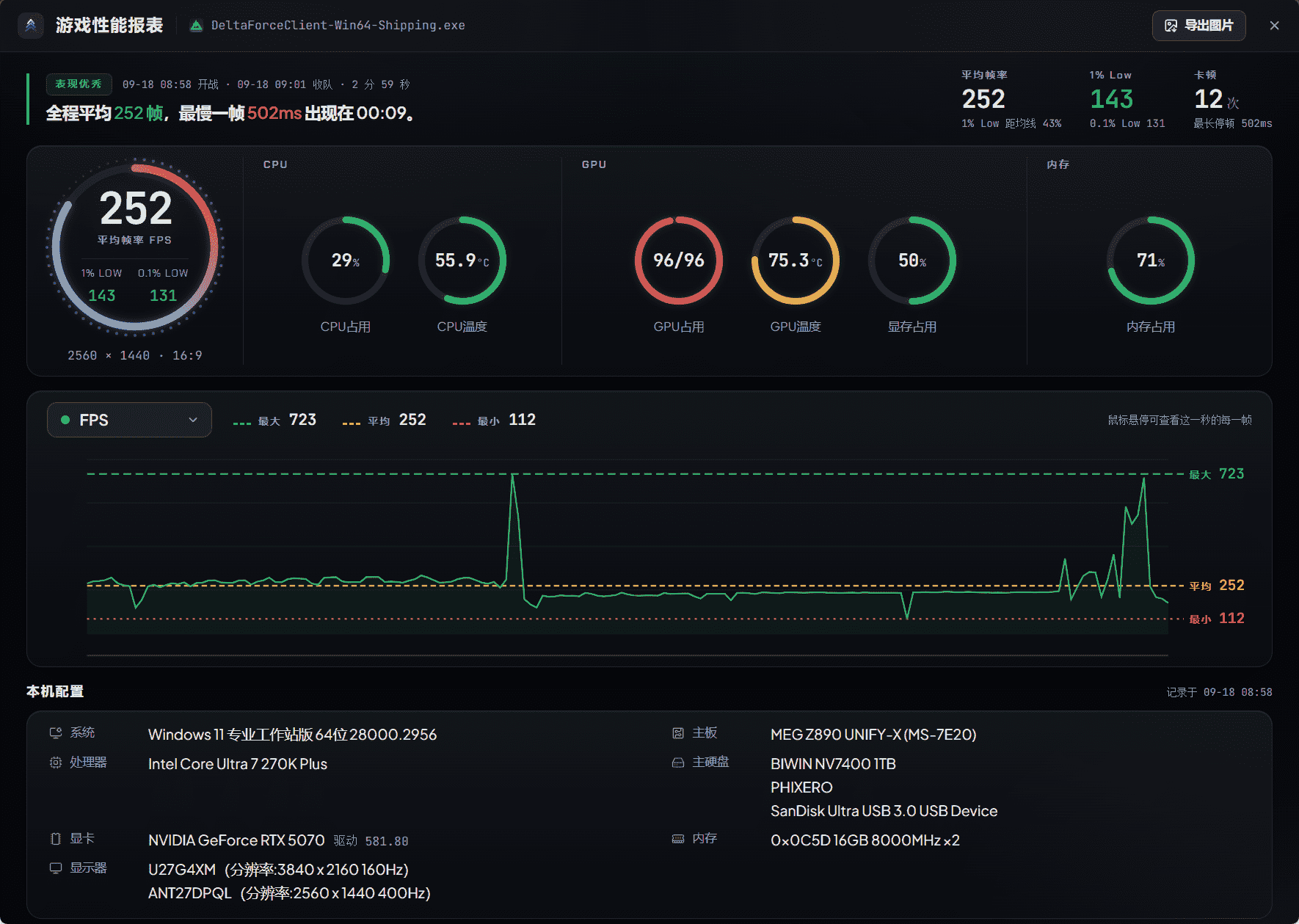Click the 平均 252 legend entry
Viewport: 1299px width, 924px height.
click(x=384, y=420)
